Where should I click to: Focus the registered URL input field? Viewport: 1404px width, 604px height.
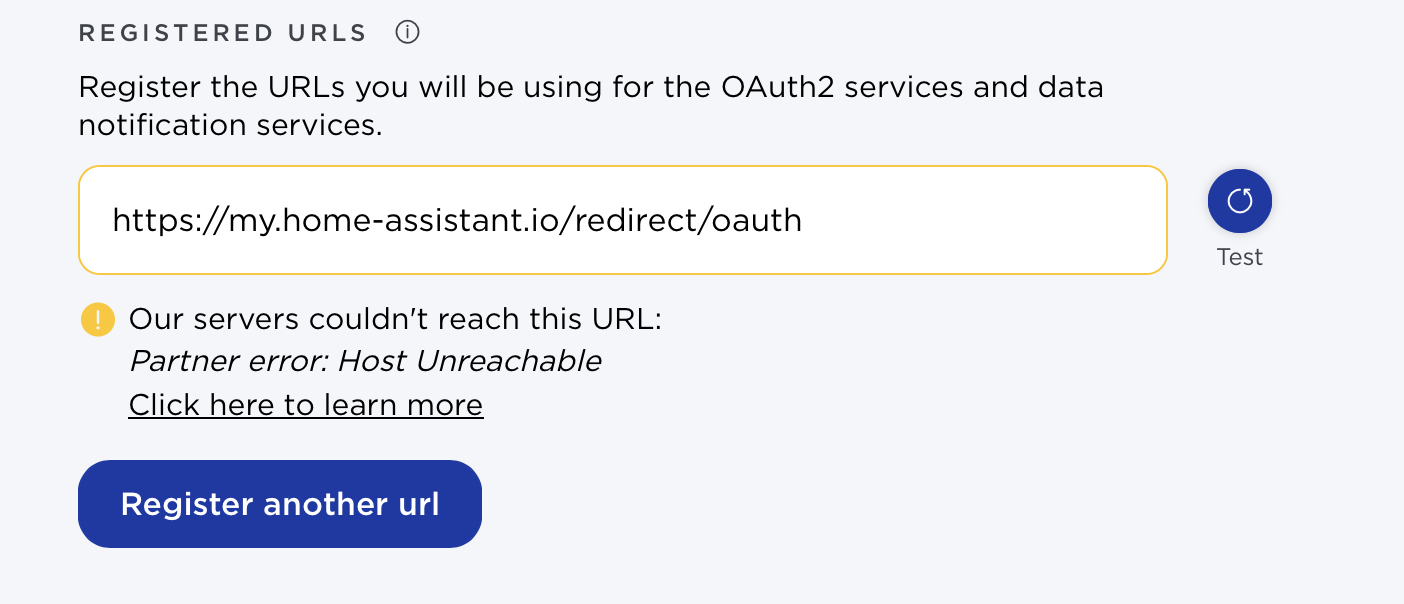(x=623, y=220)
